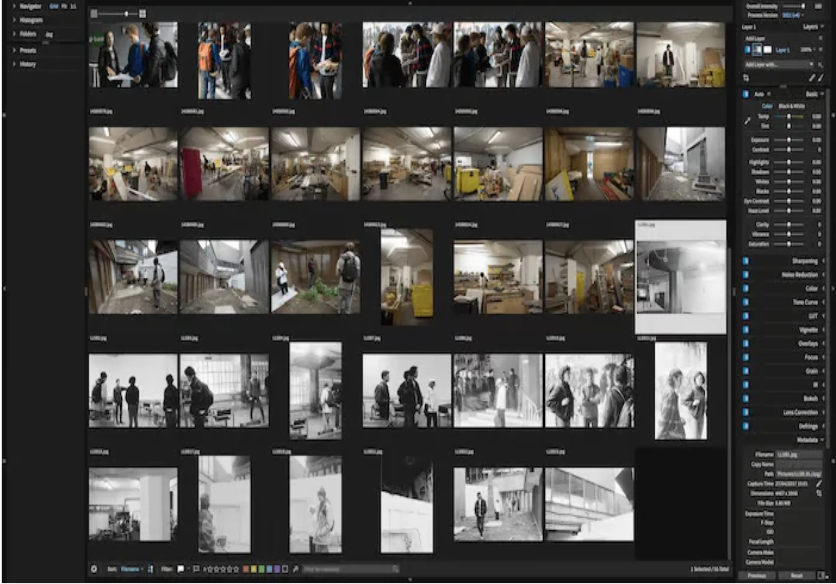Open the Sort Filename dropdown
This screenshot has height=584, width=836.
click(132, 569)
